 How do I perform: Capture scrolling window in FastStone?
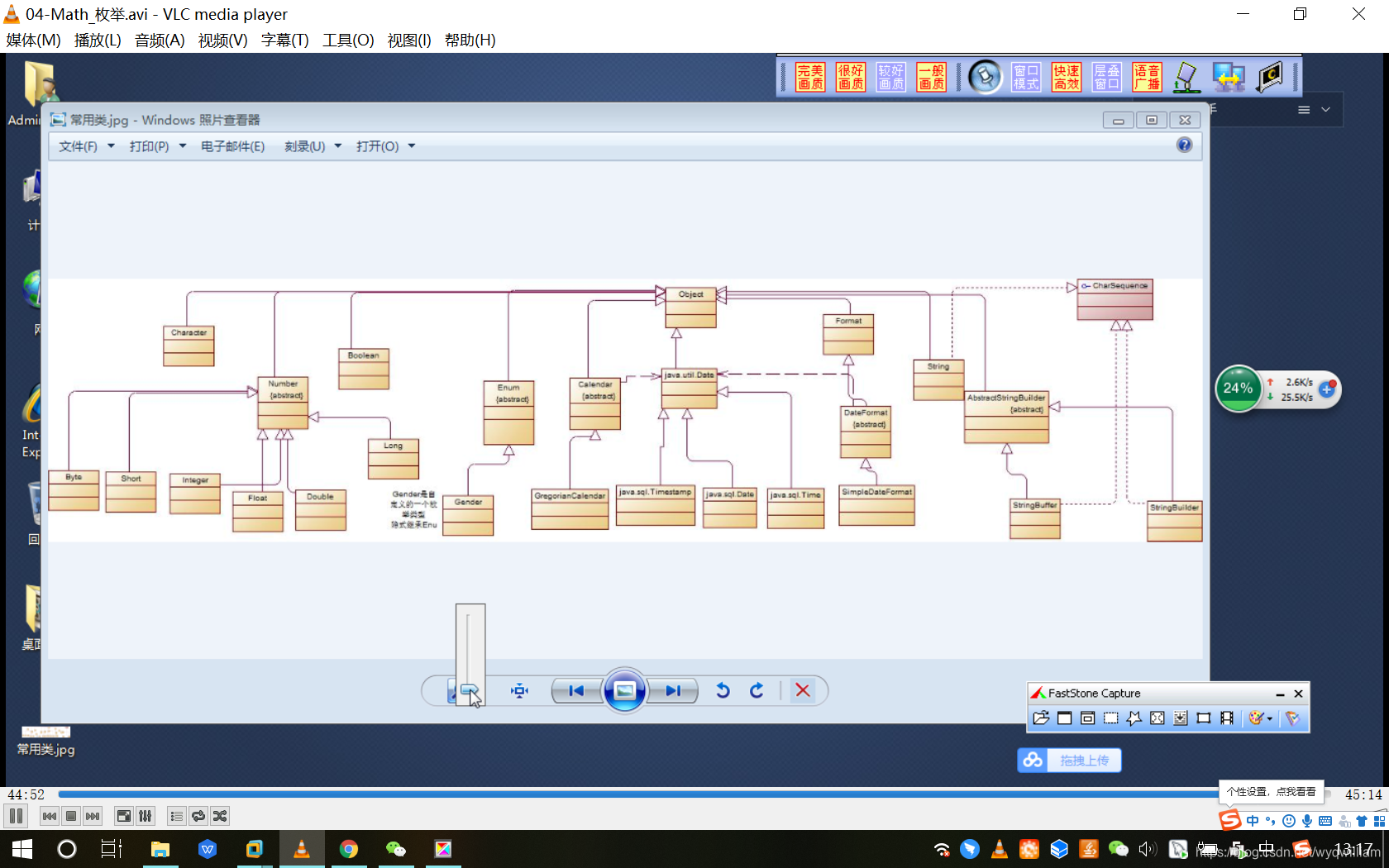(x=1181, y=718)
